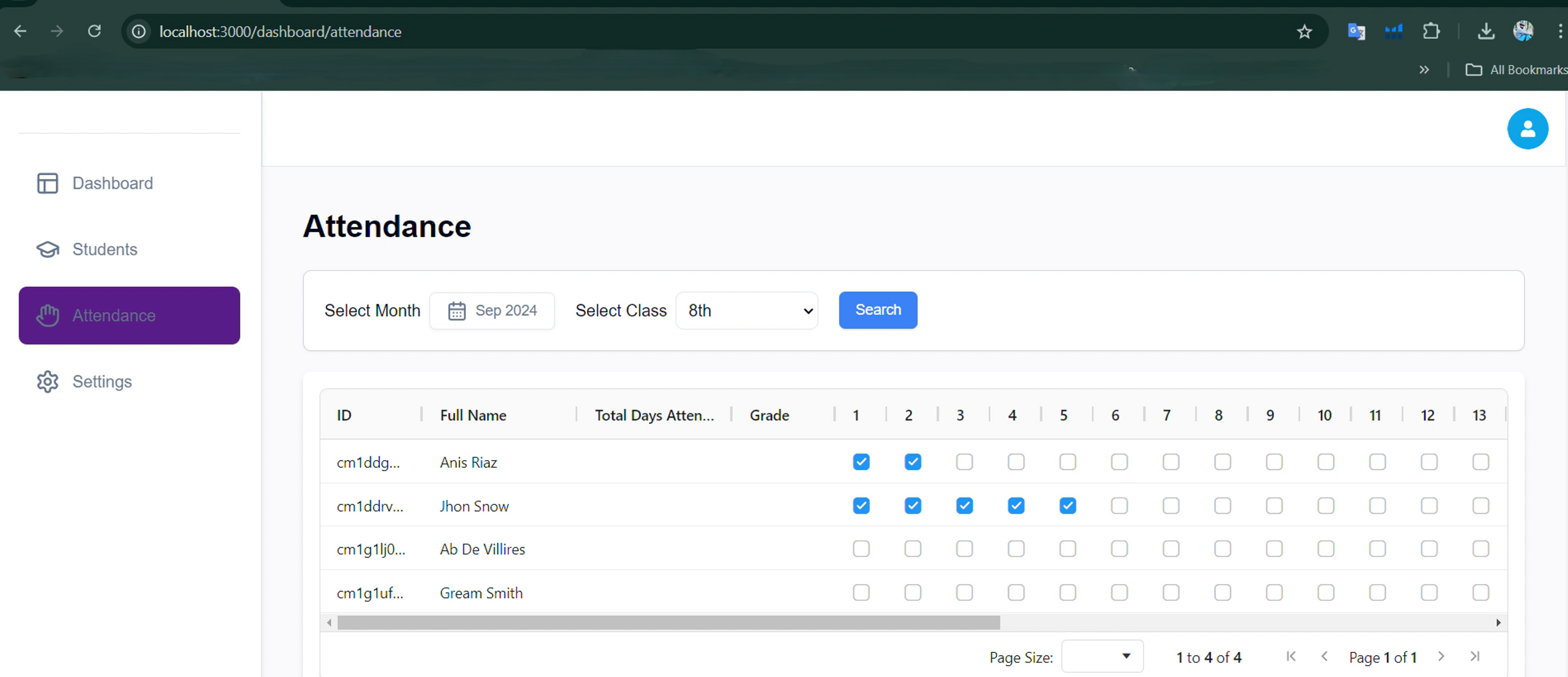The height and width of the screenshot is (677, 1568).
Task: Click the cm1g1lj0... ID cell
Action: coord(370,549)
